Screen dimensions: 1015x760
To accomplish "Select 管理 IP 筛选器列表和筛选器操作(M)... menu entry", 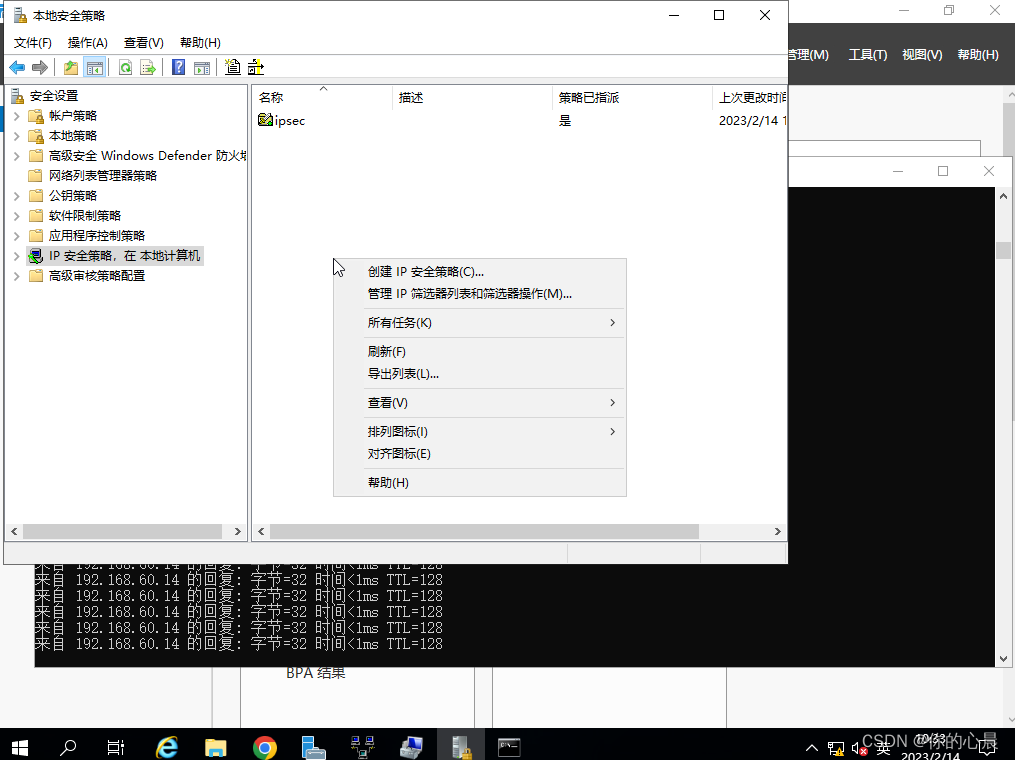I will point(469,294).
